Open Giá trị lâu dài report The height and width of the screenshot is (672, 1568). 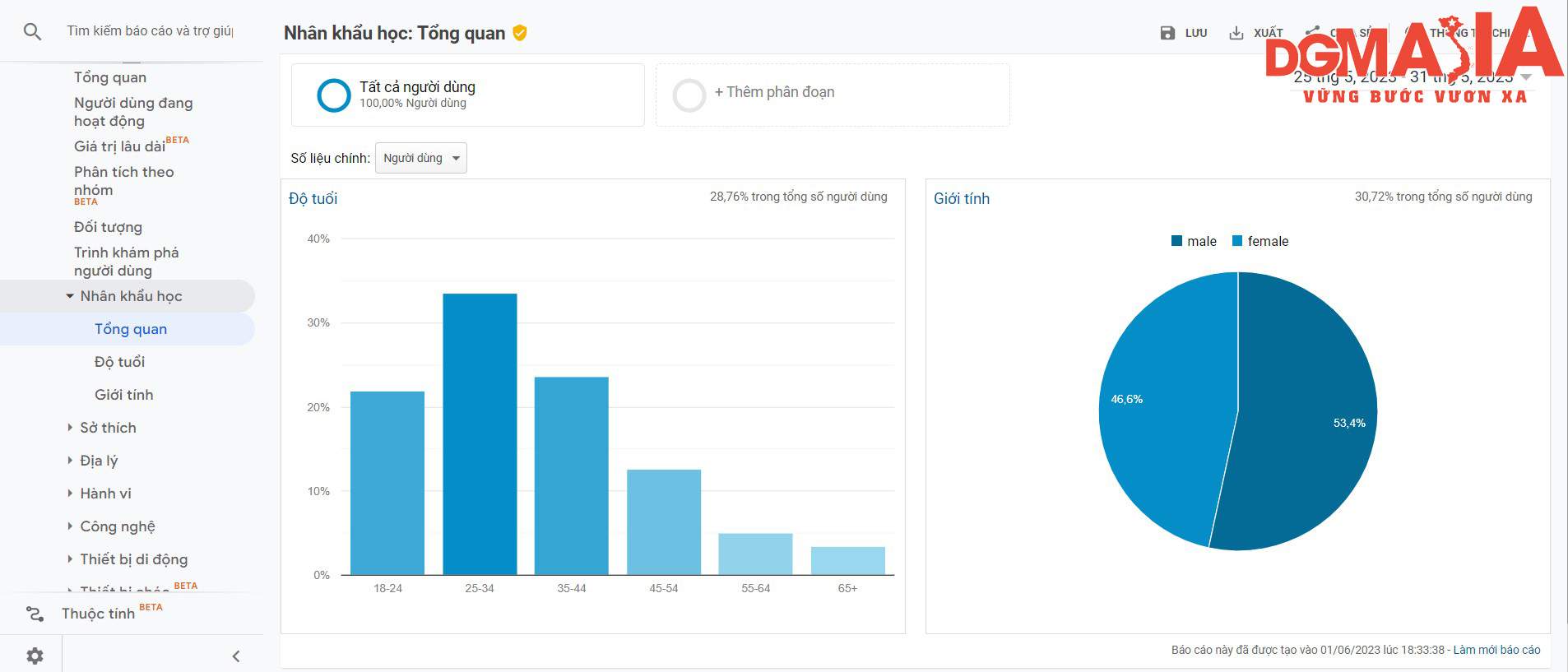point(120,146)
